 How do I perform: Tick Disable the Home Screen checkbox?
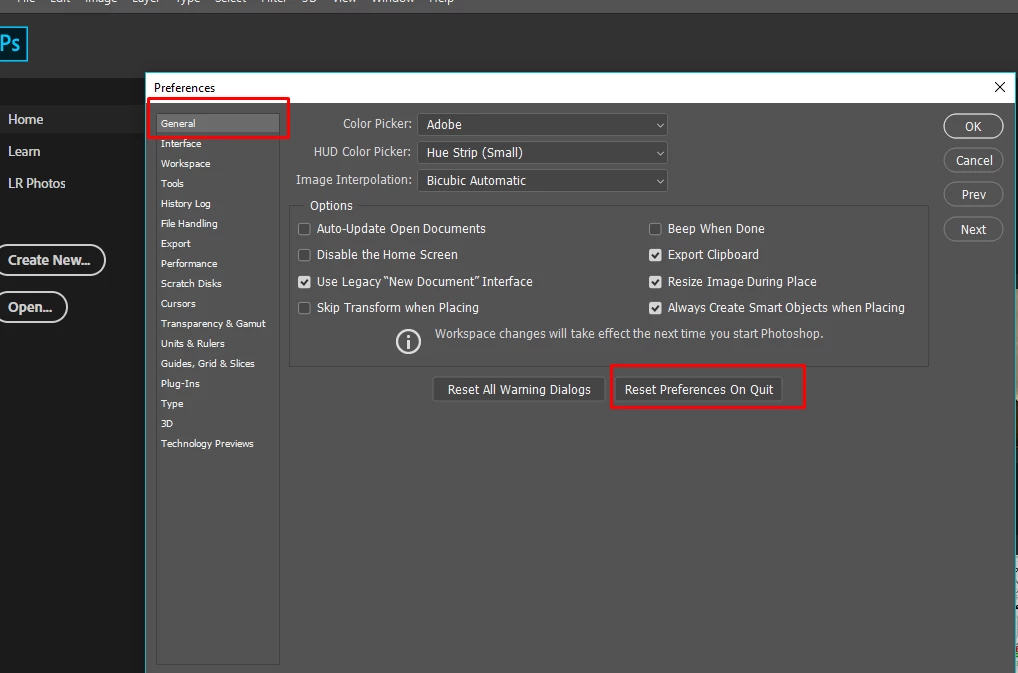coord(304,254)
